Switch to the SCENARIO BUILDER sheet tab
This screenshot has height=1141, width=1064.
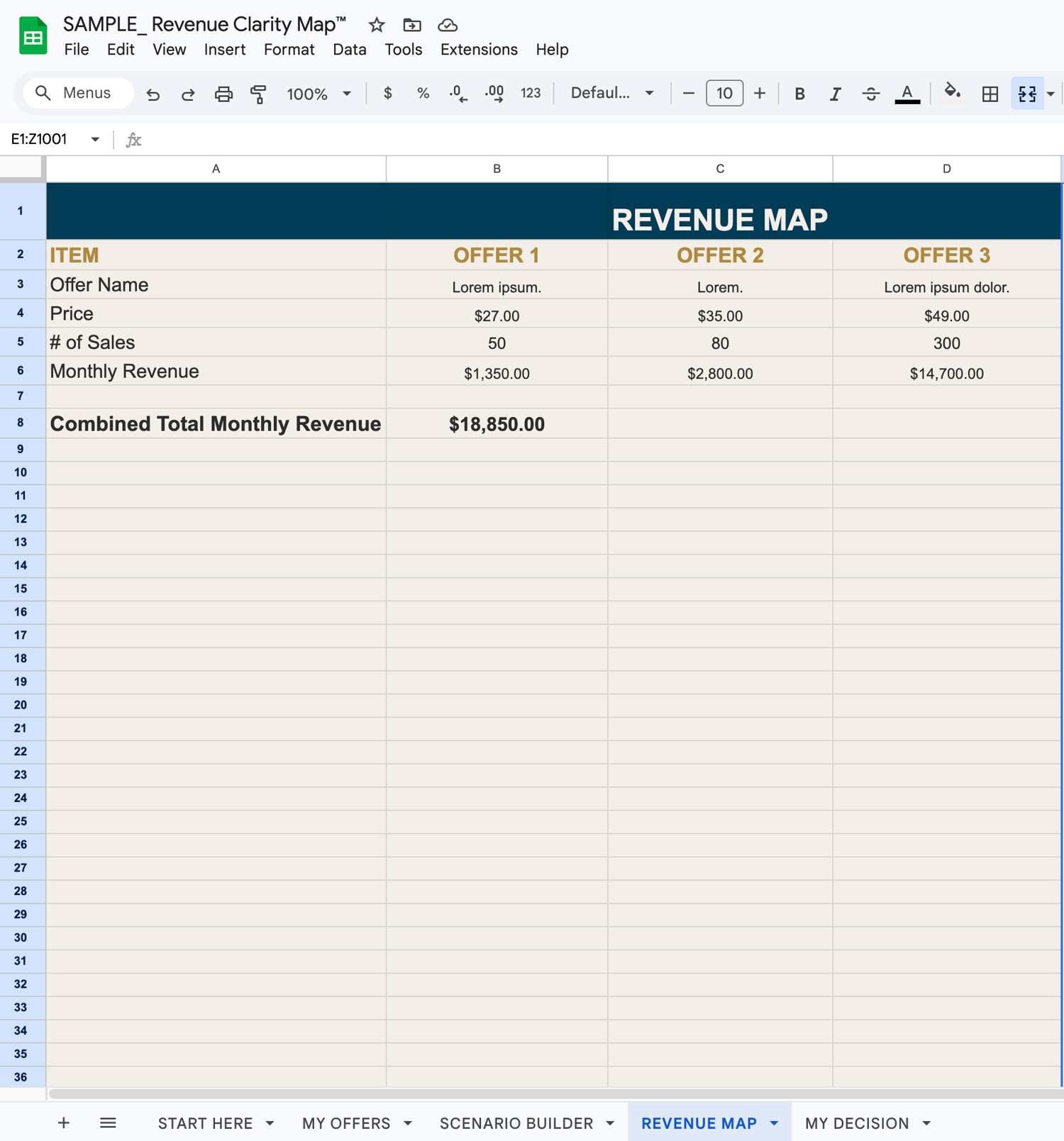516,1123
